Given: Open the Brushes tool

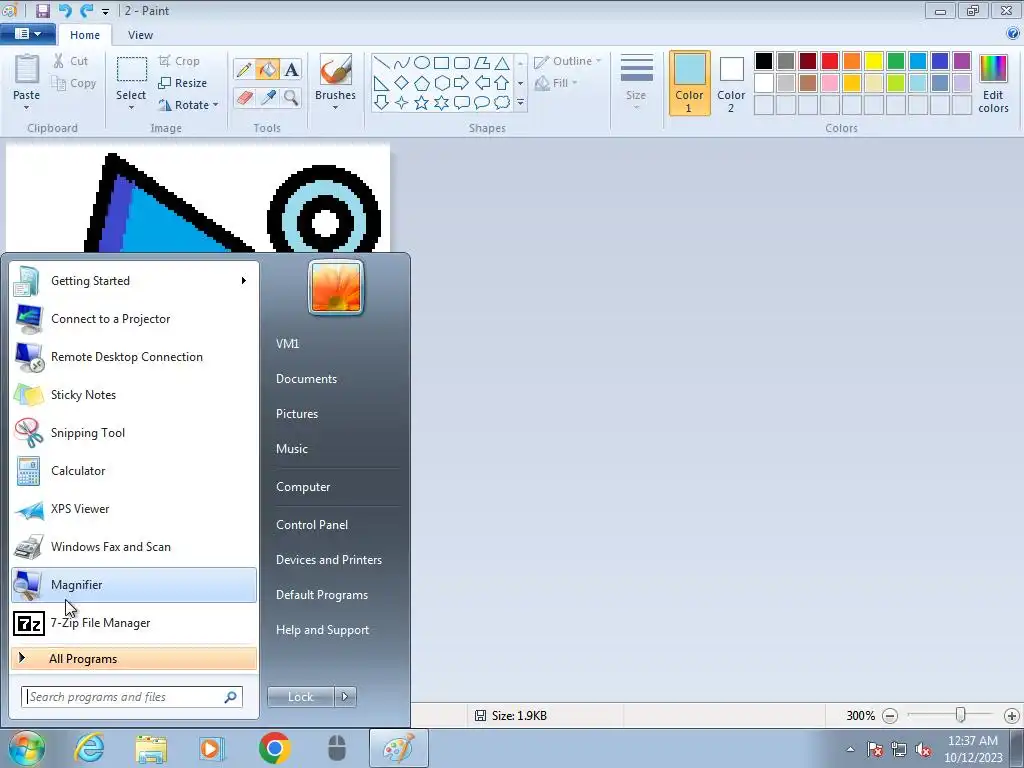Looking at the screenshot, I should click(x=335, y=82).
